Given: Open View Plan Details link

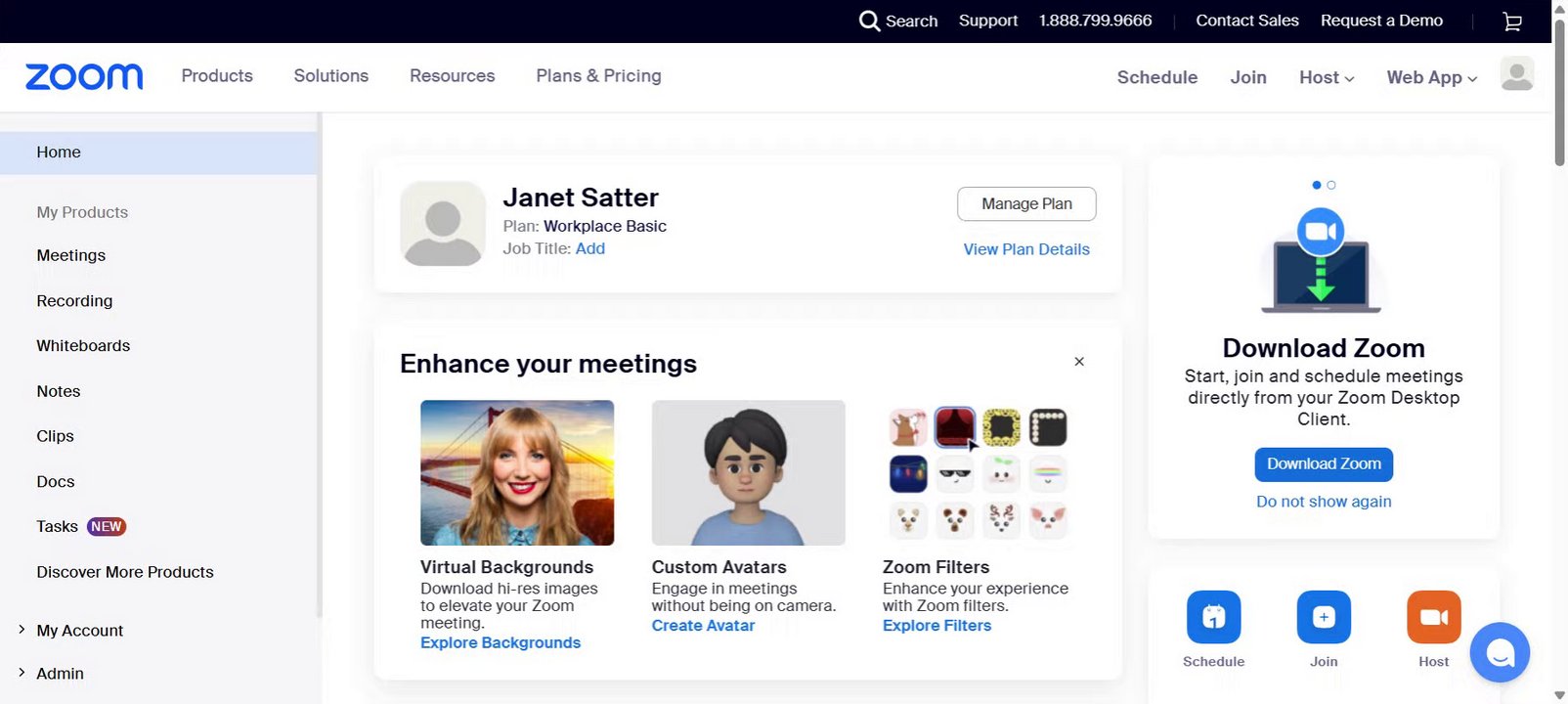Looking at the screenshot, I should coord(1026,249).
